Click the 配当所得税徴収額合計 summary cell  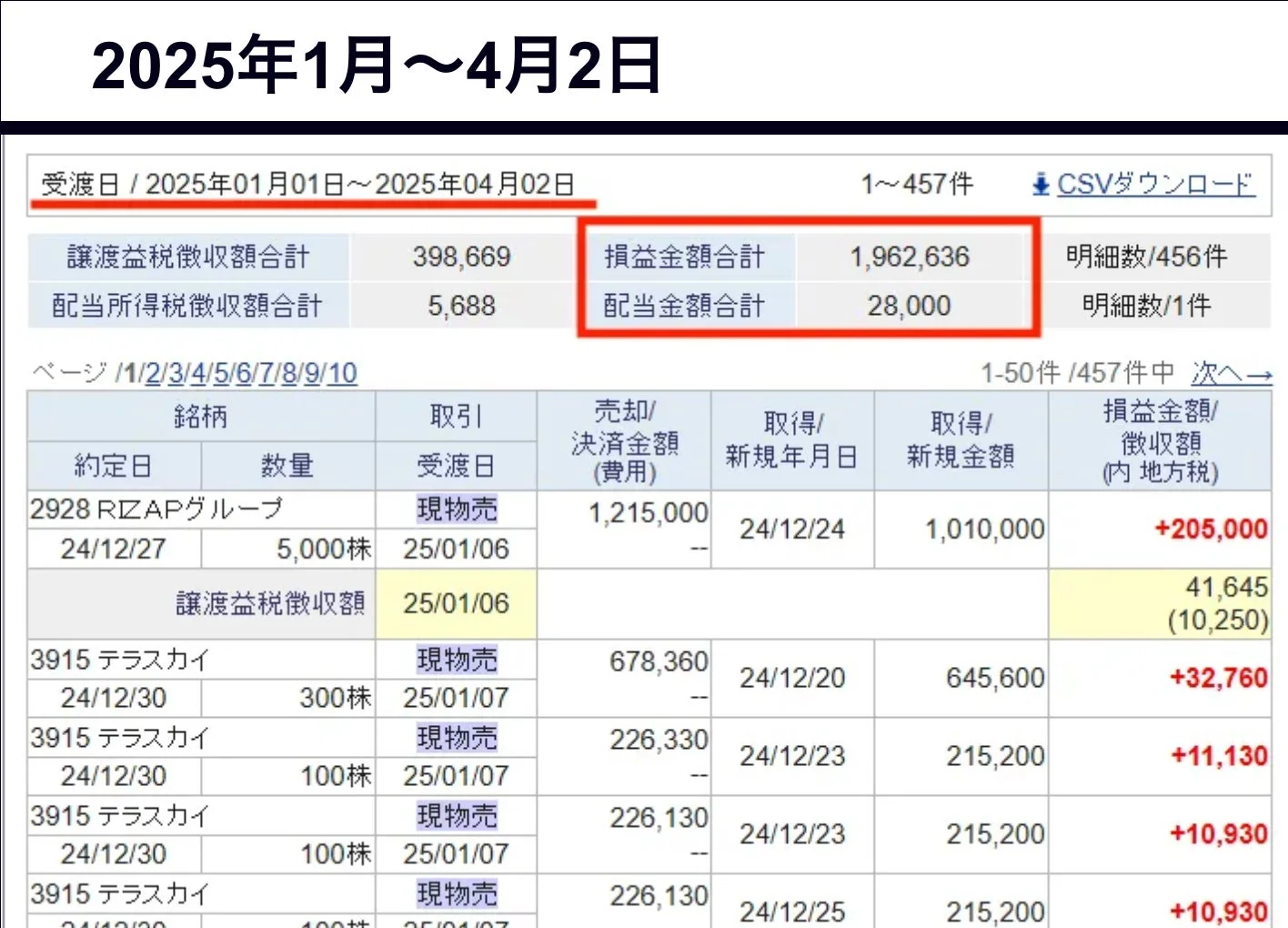188,305
